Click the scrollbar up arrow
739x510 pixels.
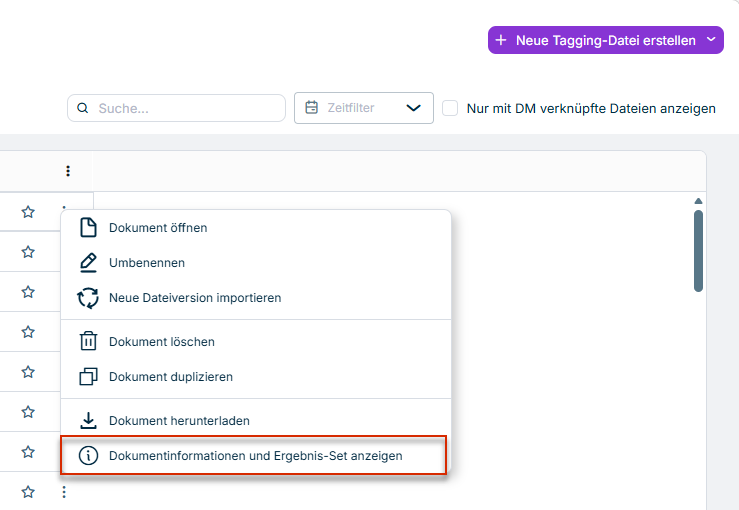698,201
